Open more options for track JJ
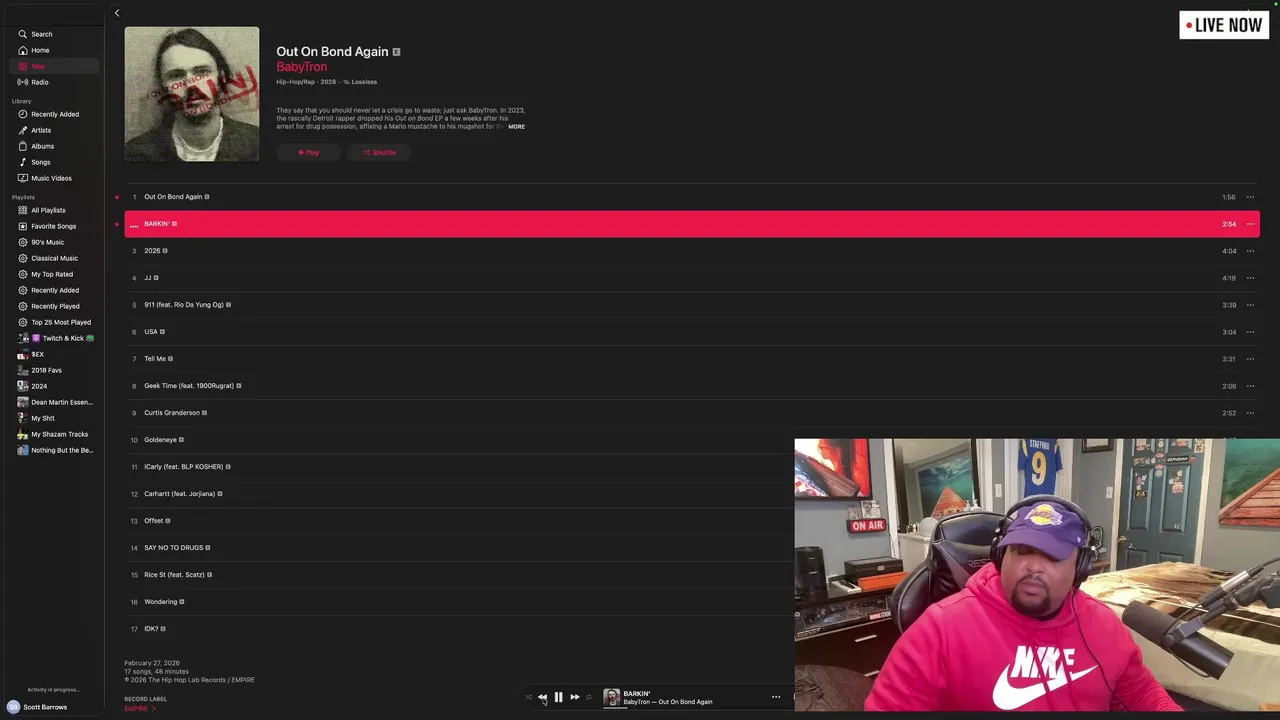 [1250, 278]
